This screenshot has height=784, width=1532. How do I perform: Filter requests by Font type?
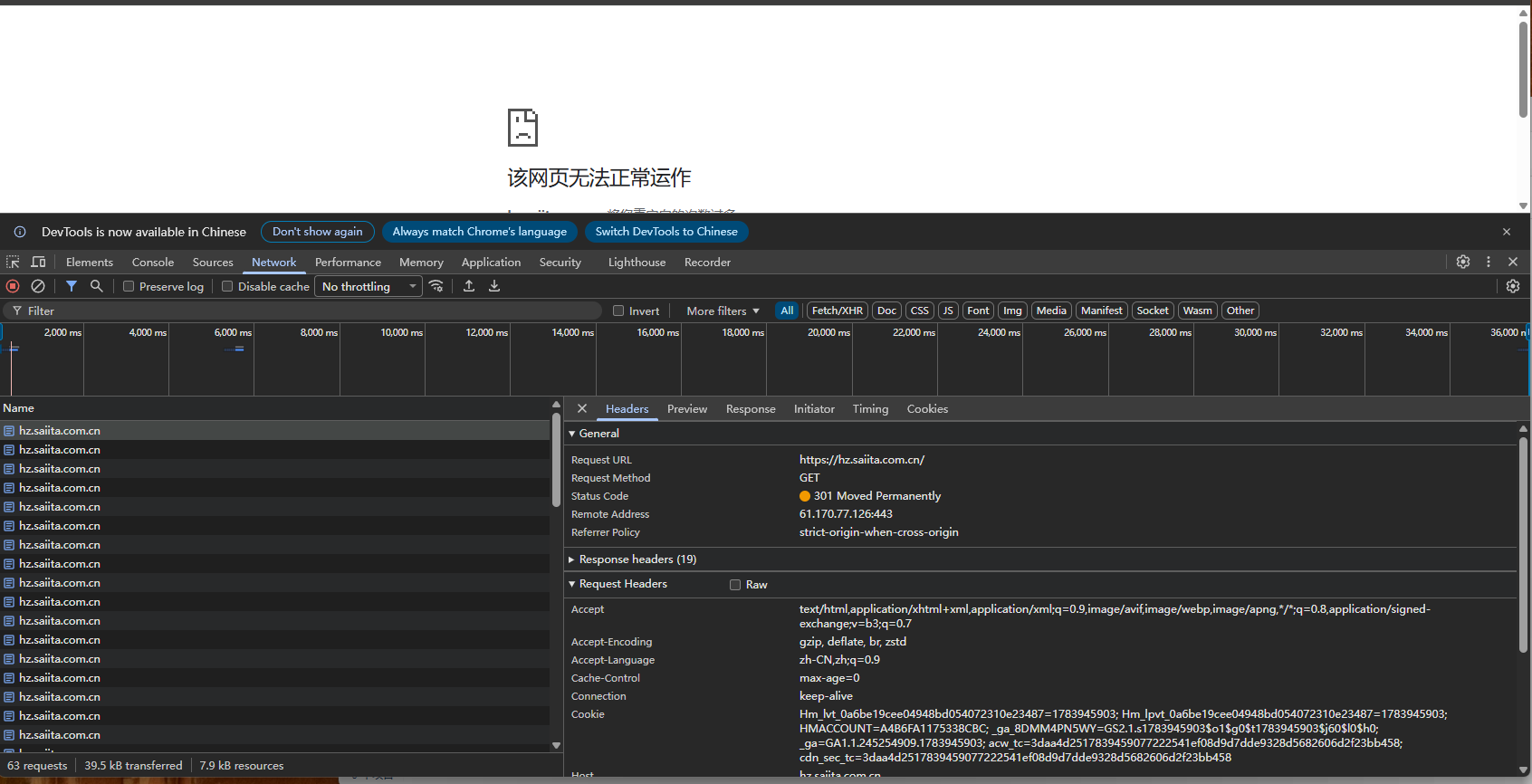978,311
